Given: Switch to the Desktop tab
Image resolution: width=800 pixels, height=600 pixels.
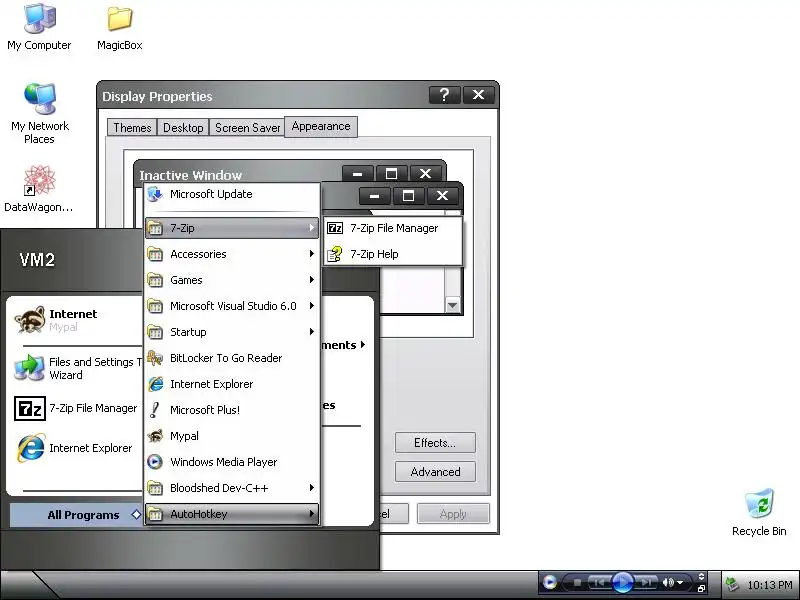Looking at the screenshot, I should tap(183, 128).
